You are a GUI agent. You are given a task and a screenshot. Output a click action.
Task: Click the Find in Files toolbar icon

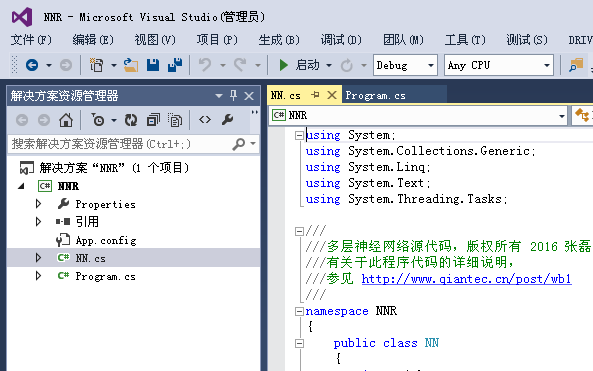pos(576,65)
